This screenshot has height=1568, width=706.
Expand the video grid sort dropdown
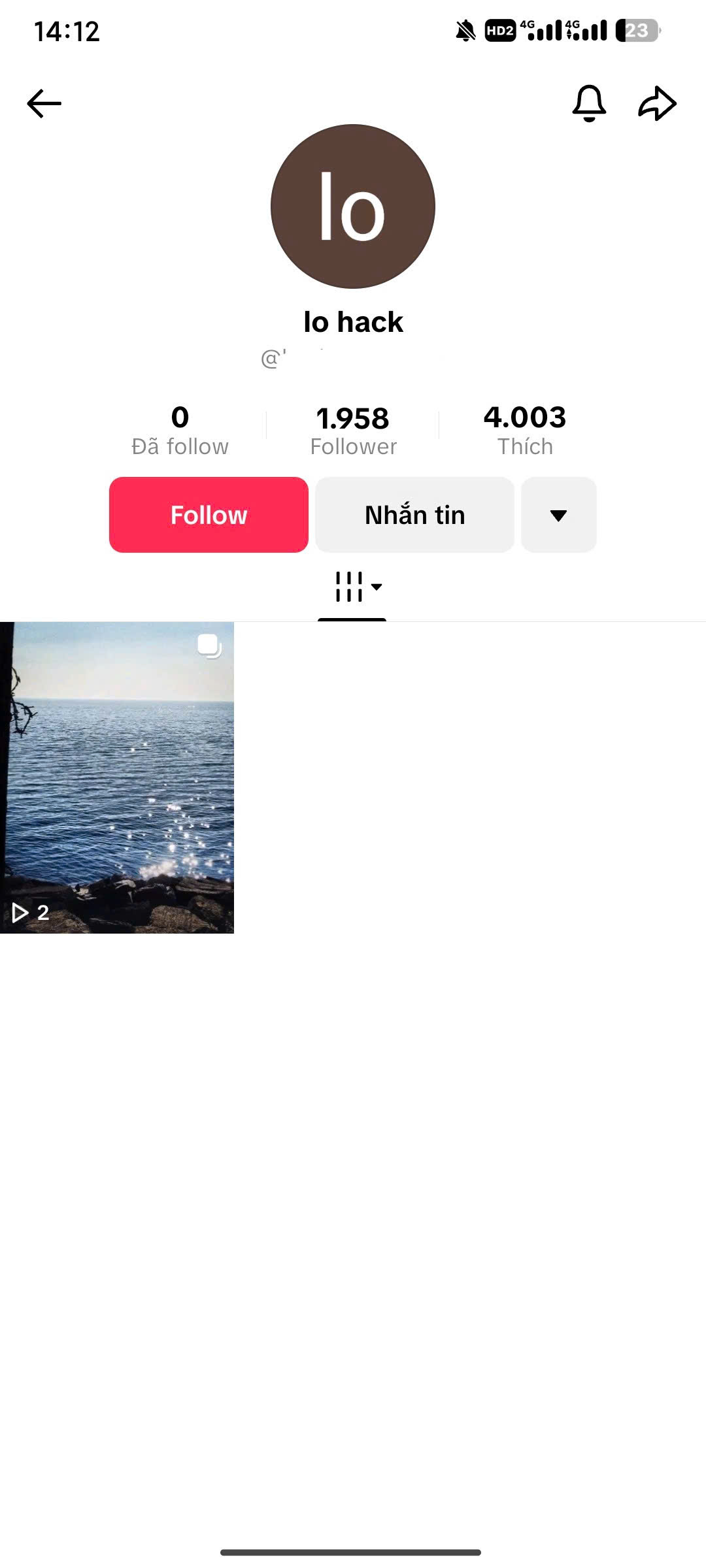(377, 587)
